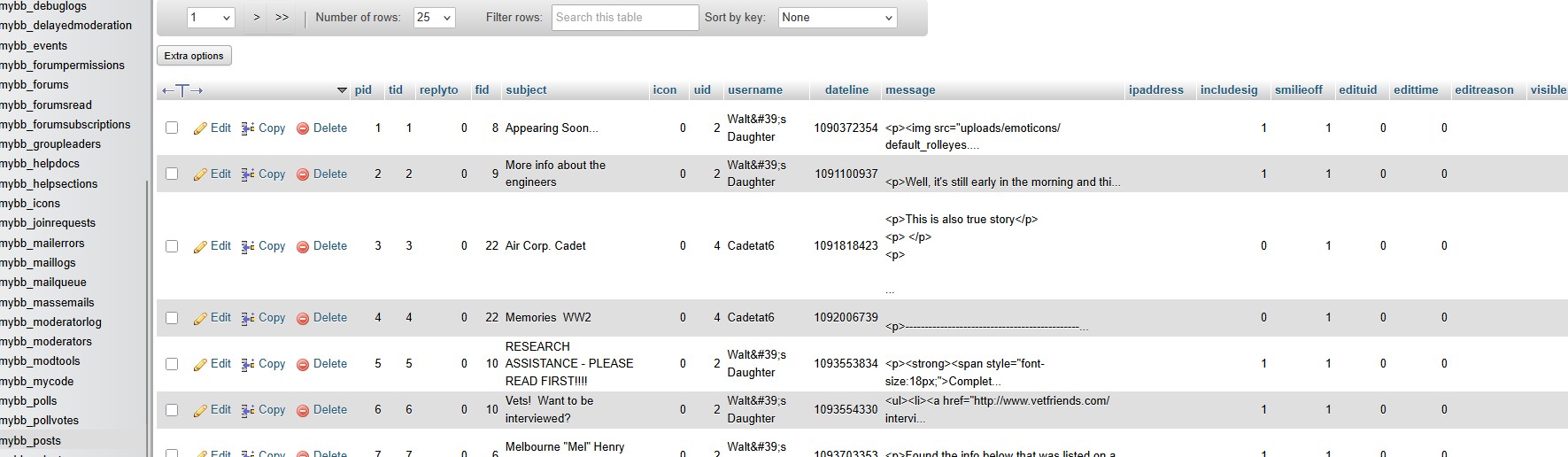Viewport: 1568px width, 457px height.
Task: Select the checkbox for Air Corp. Cadet row
Action: coord(172,246)
